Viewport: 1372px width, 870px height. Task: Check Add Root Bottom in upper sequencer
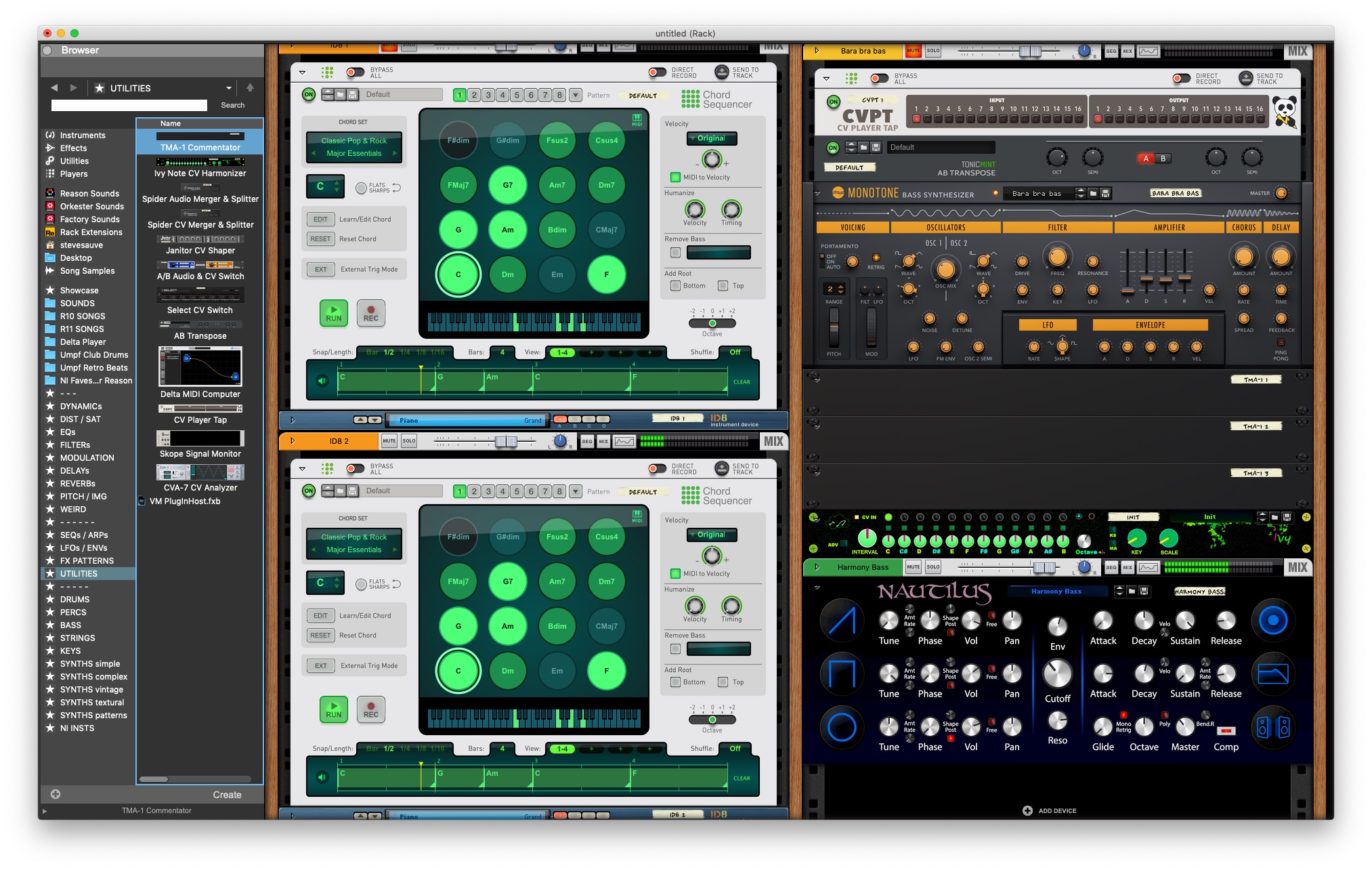tap(675, 286)
